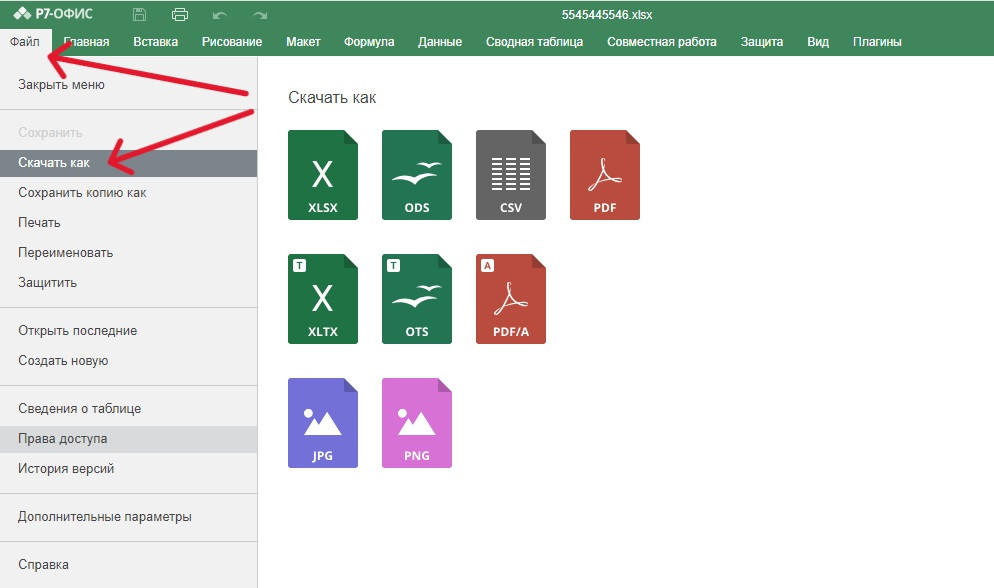Click Закрыть меню in sidebar

coord(61,85)
